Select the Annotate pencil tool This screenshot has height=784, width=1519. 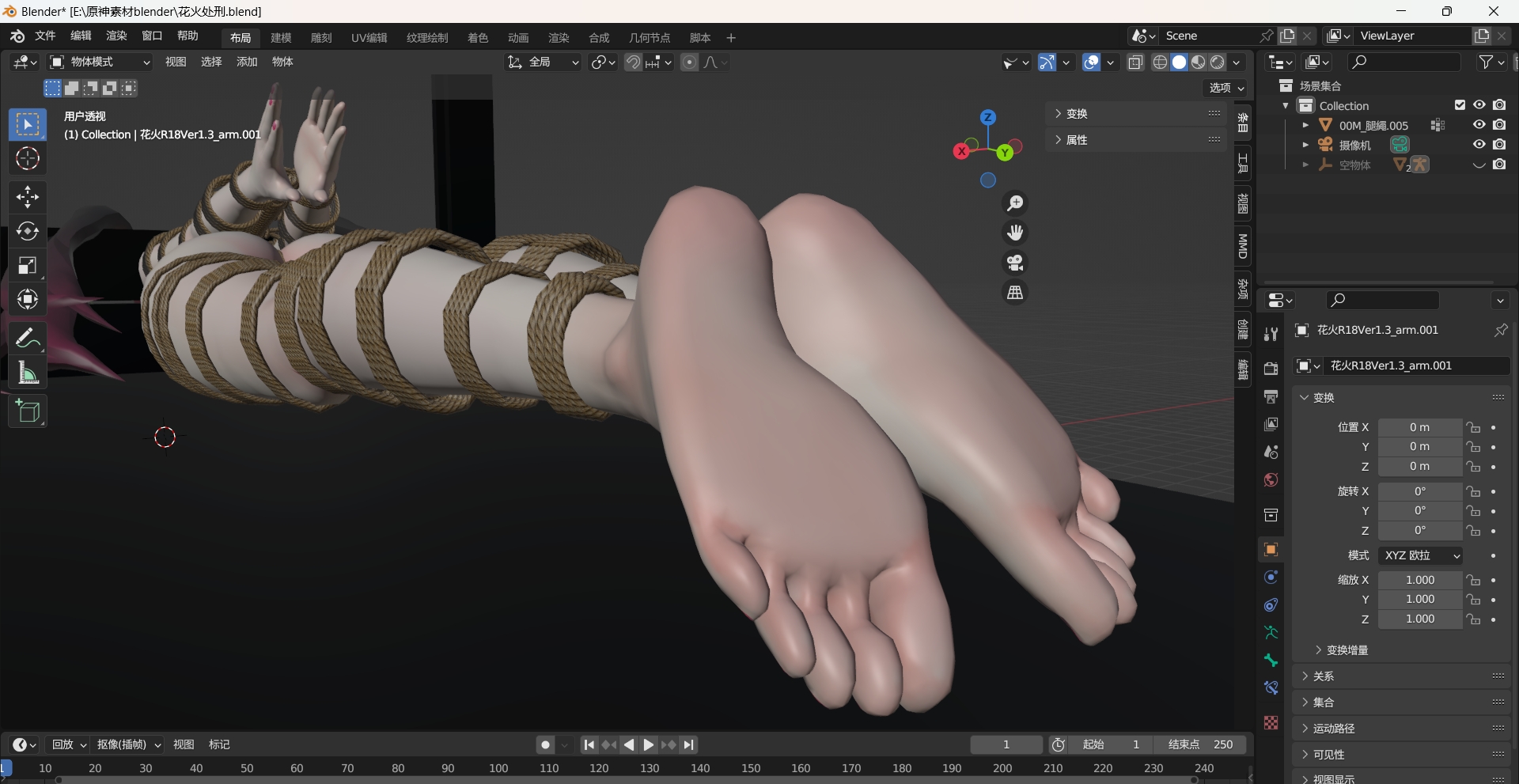(28, 339)
